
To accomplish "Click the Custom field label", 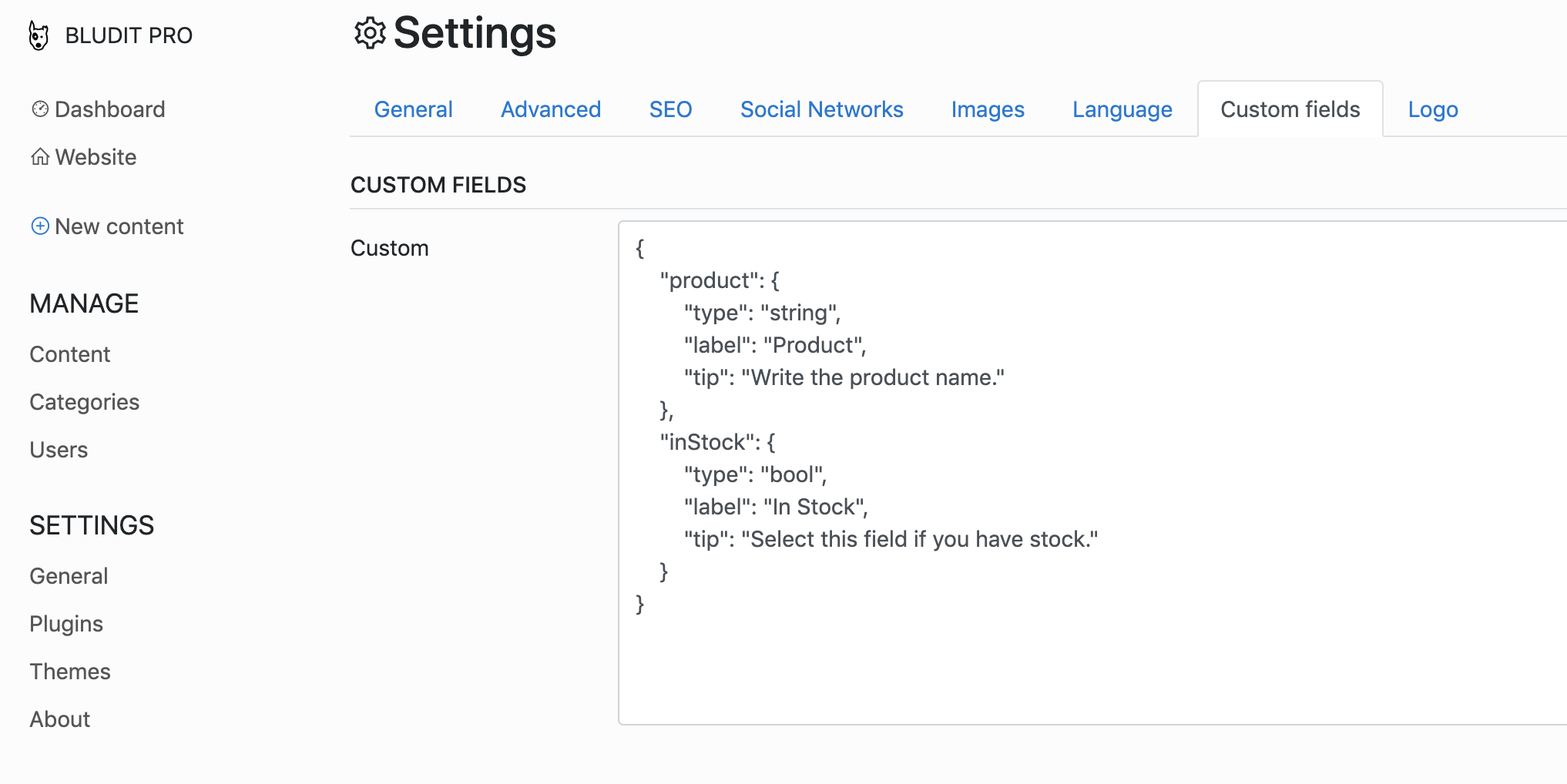I will [x=390, y=248].
